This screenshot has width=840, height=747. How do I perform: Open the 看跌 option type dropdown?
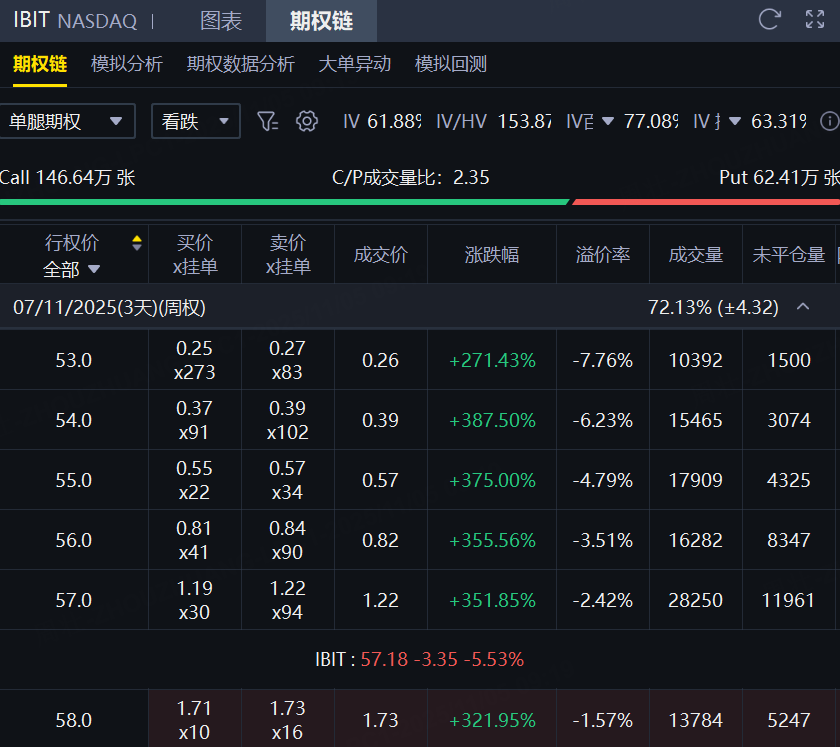[x=196, y=121]
